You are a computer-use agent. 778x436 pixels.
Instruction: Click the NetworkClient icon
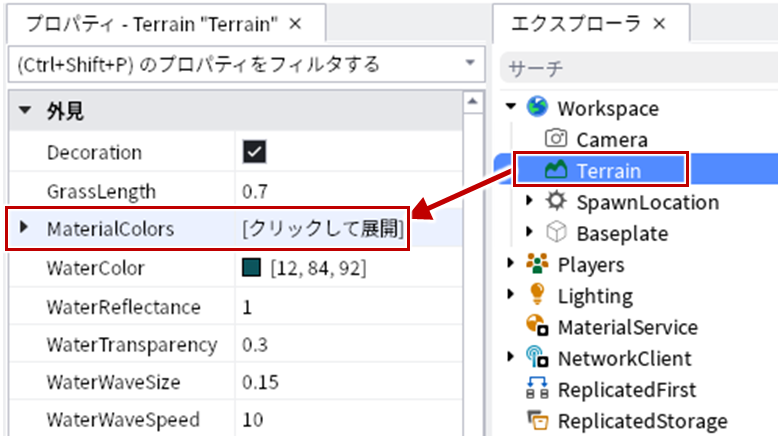click(537, 357)
